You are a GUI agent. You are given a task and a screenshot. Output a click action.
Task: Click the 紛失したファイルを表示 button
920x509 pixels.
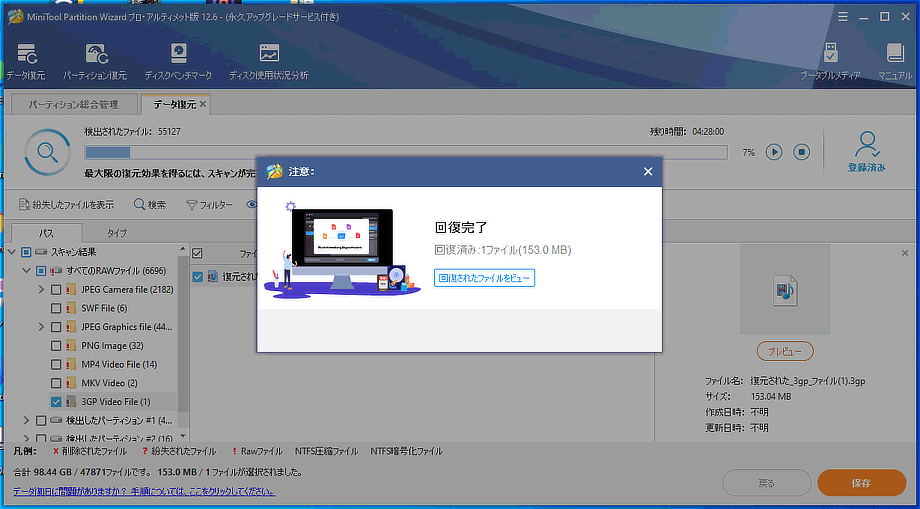click(66, 205)
